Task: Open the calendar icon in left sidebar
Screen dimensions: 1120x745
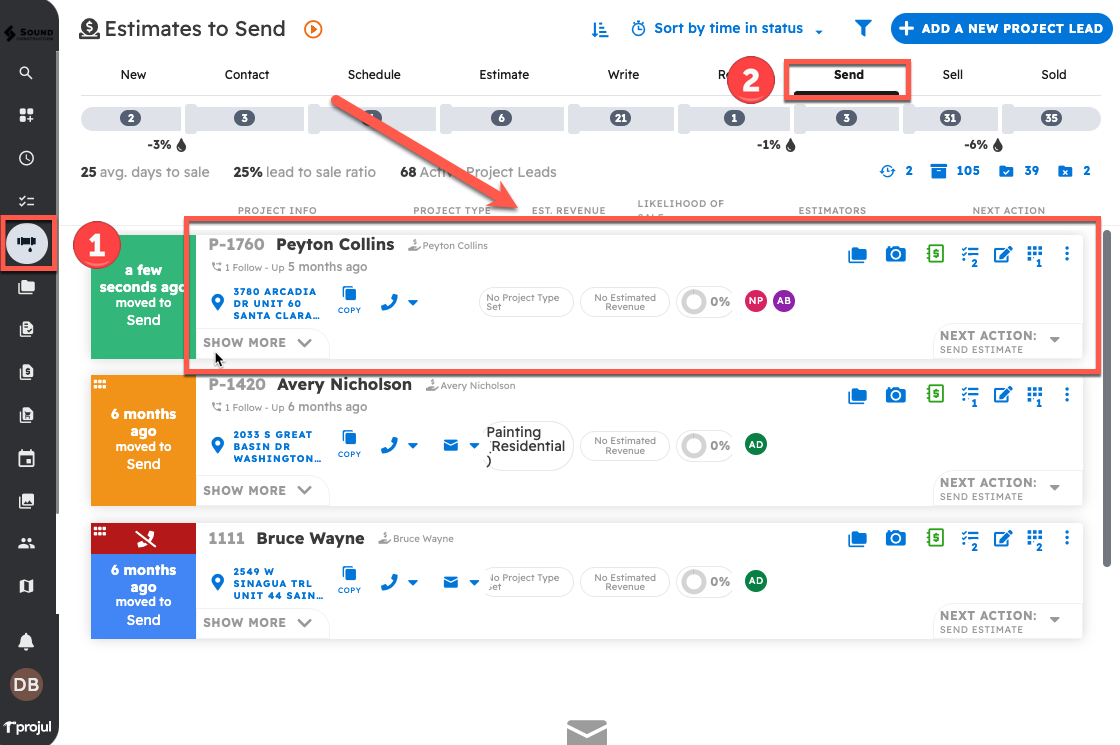Action: [x=27, y=458]
